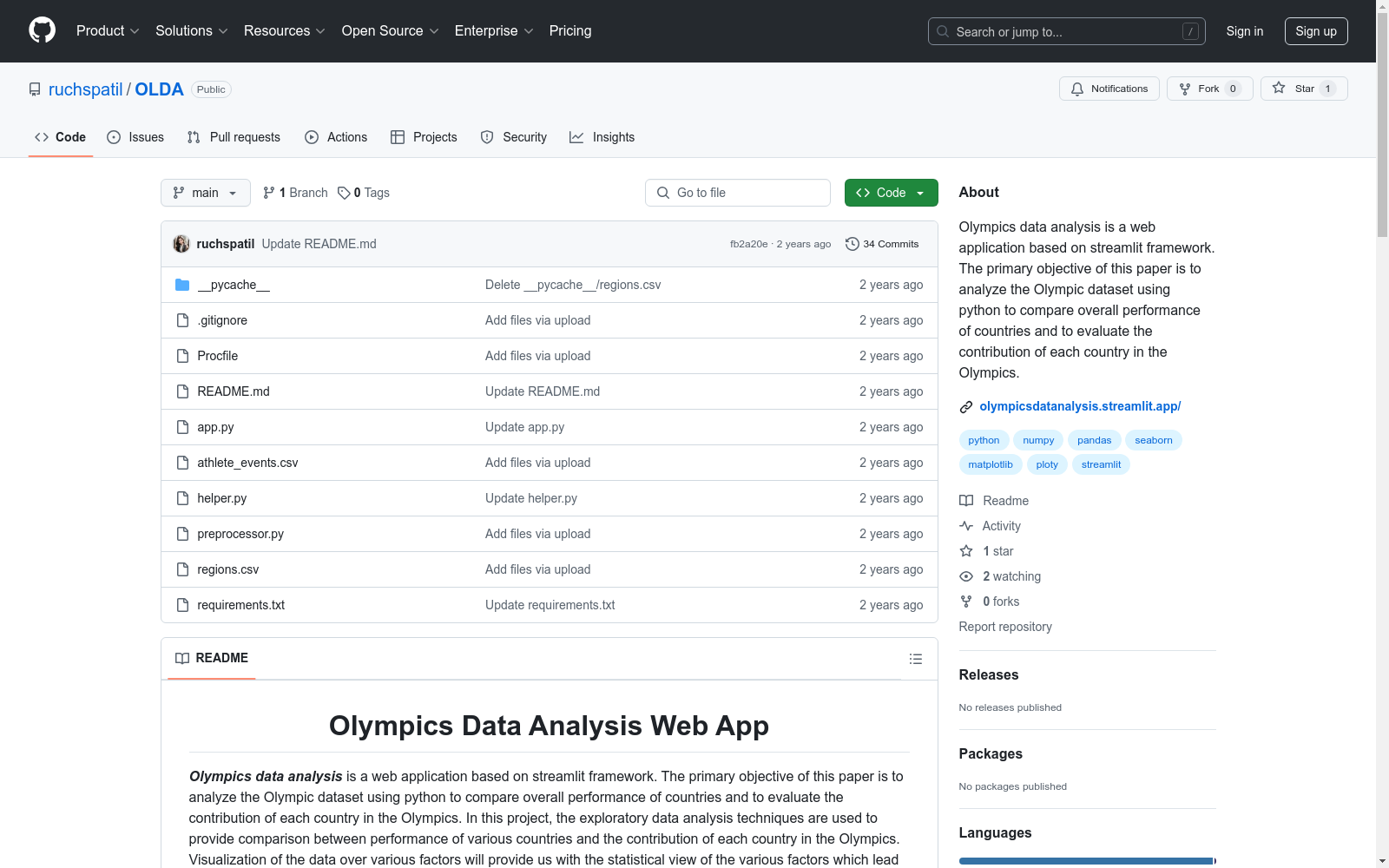This screenshot has width=1389, height=868.
Task: Click the requirements.txt file icon
Action: point(182,605)
